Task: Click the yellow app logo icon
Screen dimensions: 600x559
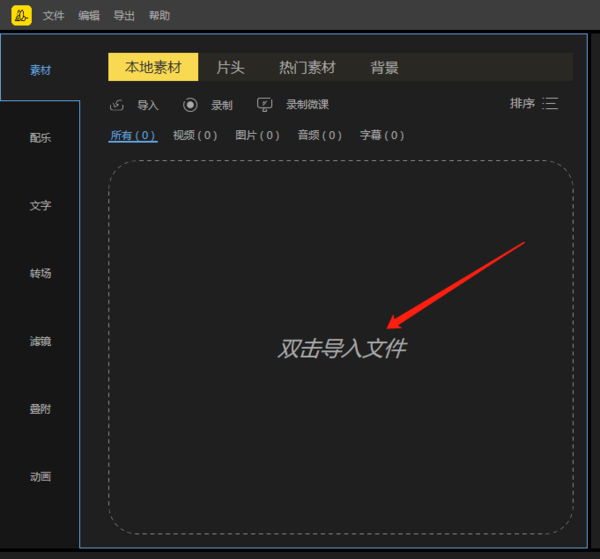Action: pos(21,16)
